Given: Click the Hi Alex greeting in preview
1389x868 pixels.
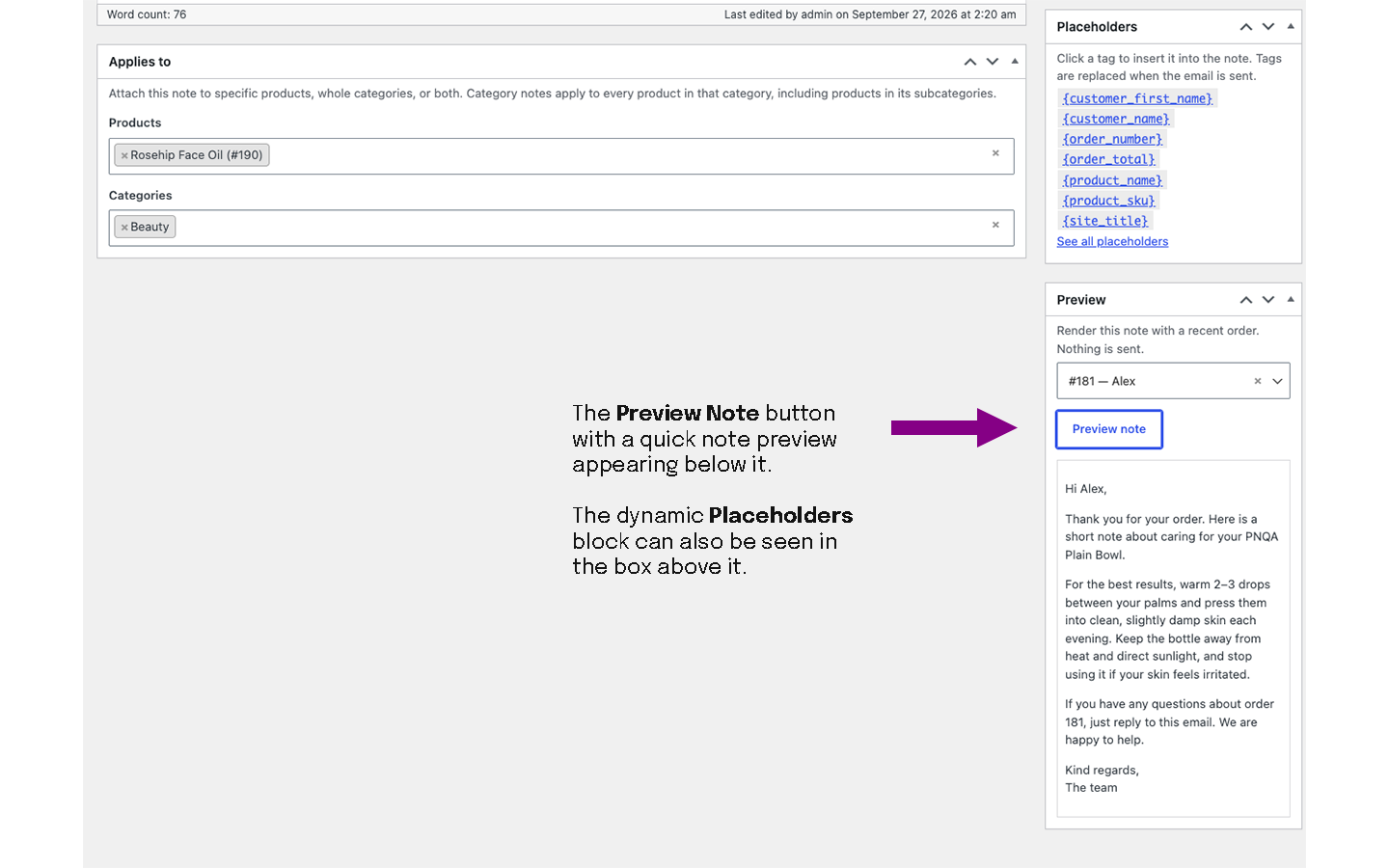Looking at the screenshot, I should 1086,489.
